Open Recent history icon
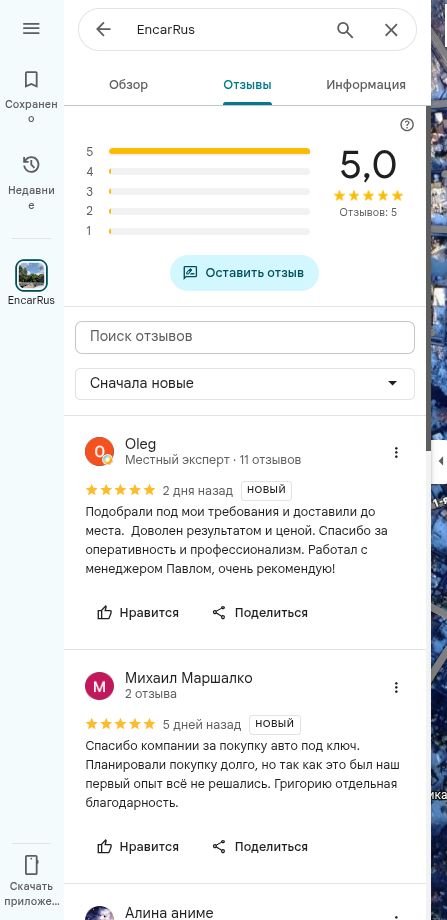This screenshot has width=447, height=920. (x=31, y=165)
